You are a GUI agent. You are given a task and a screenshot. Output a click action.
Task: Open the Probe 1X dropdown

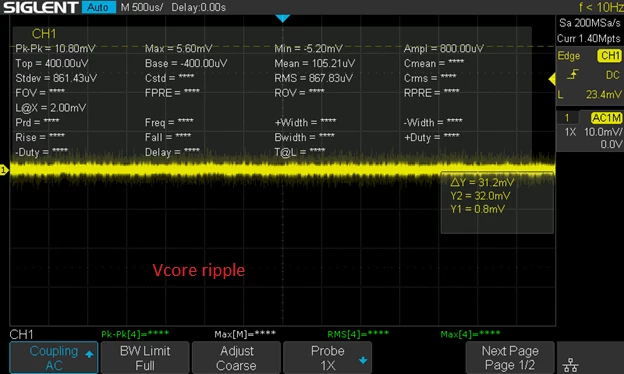tap(327, 358)
